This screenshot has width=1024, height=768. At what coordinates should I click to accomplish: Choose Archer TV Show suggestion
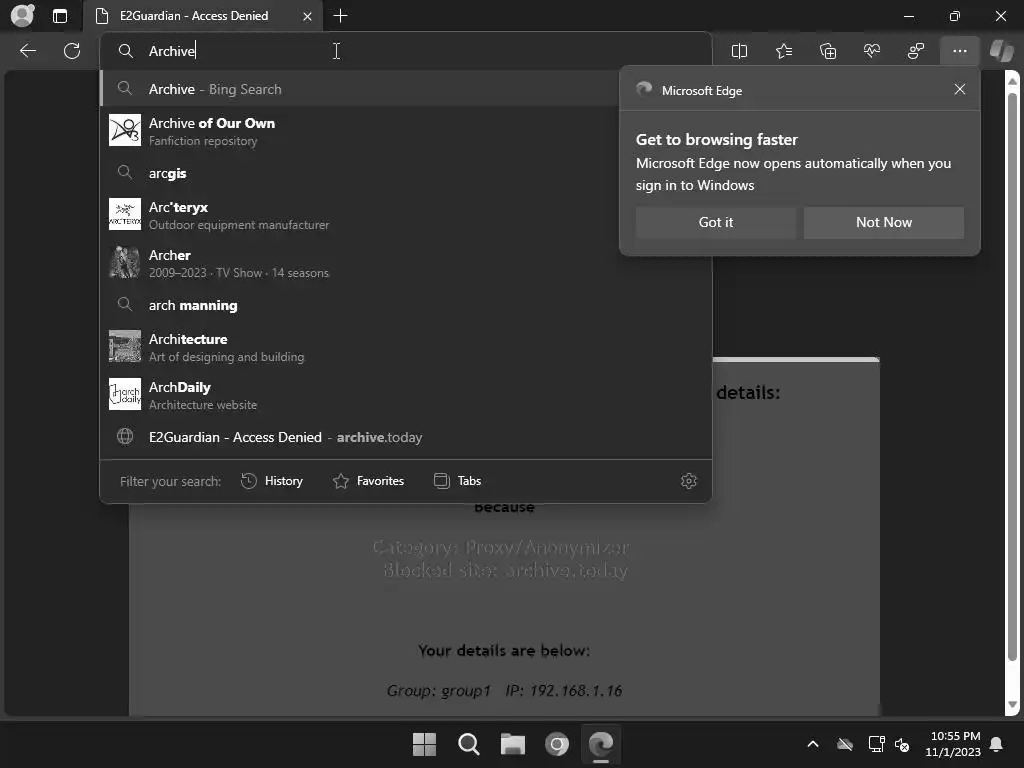coord(406,263)
